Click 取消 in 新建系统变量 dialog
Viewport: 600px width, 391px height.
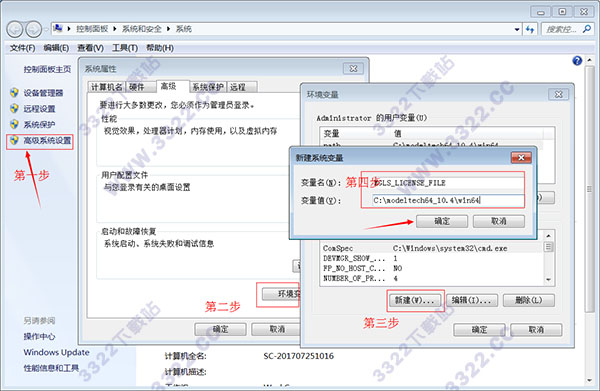click(499, 221)
